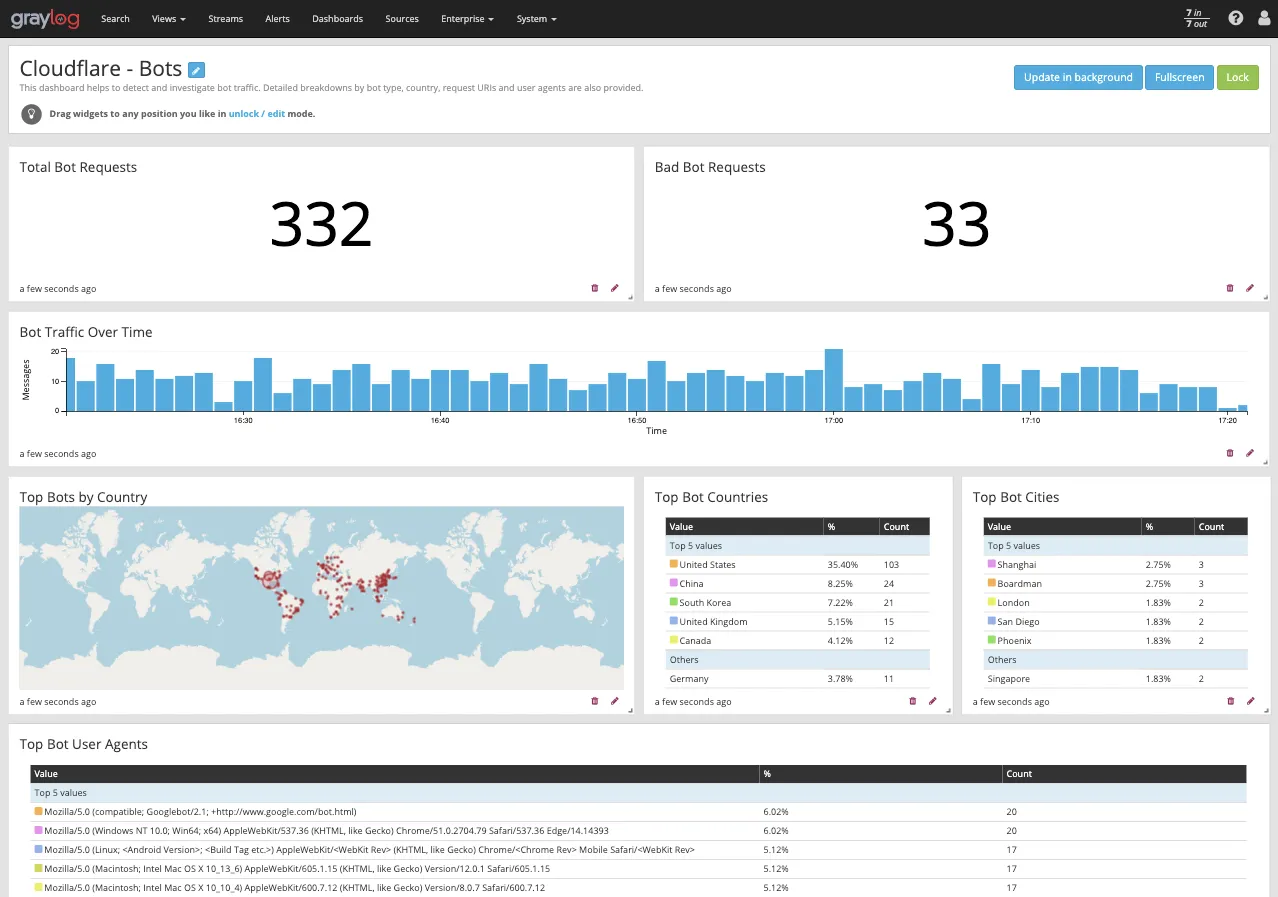Edit the Top Bots by Country widget
The image size is (1278, 897).
614,701
